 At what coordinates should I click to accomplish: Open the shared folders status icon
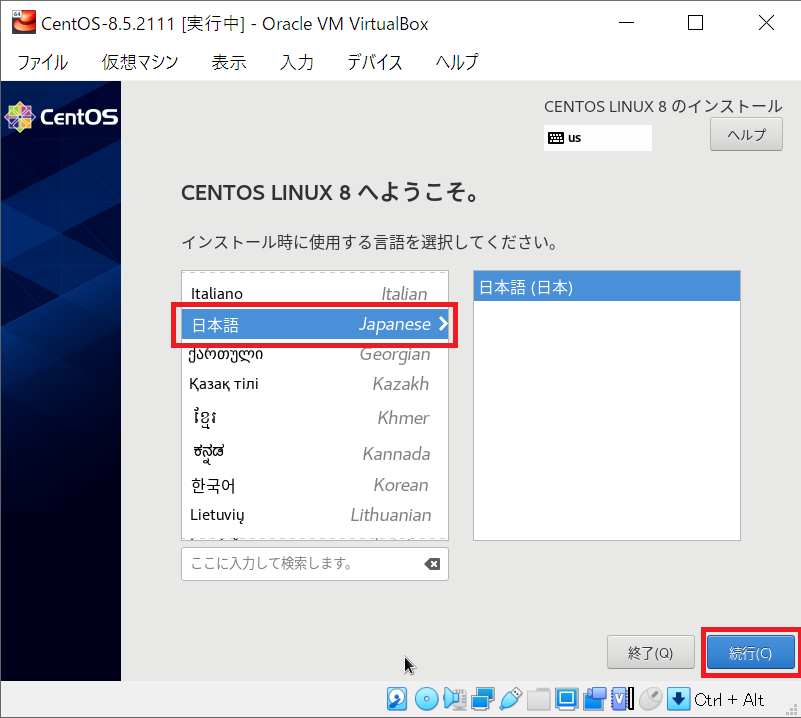coord(536,698)
